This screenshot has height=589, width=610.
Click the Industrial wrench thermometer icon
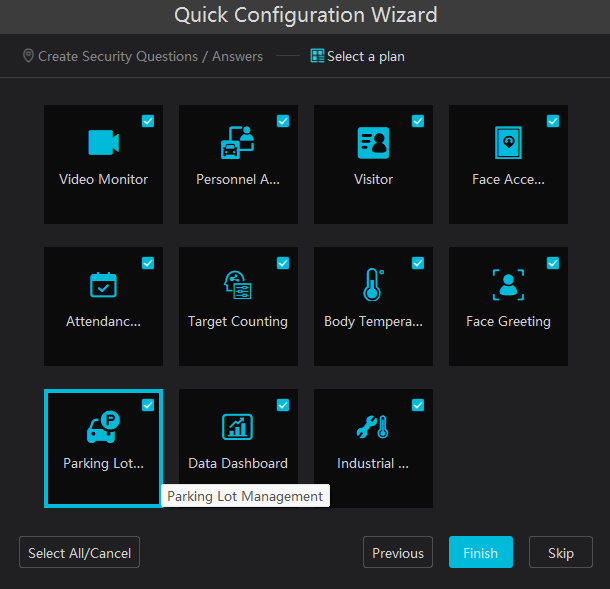(x=373, y=427)
